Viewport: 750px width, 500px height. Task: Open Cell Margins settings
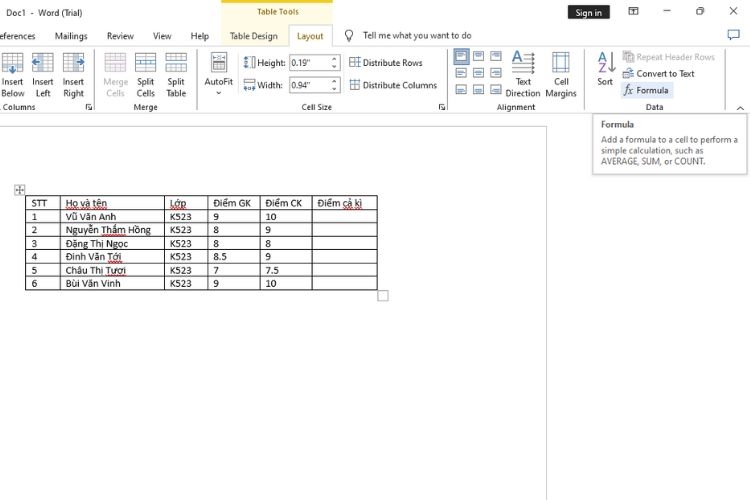click(x=561, y=75)
